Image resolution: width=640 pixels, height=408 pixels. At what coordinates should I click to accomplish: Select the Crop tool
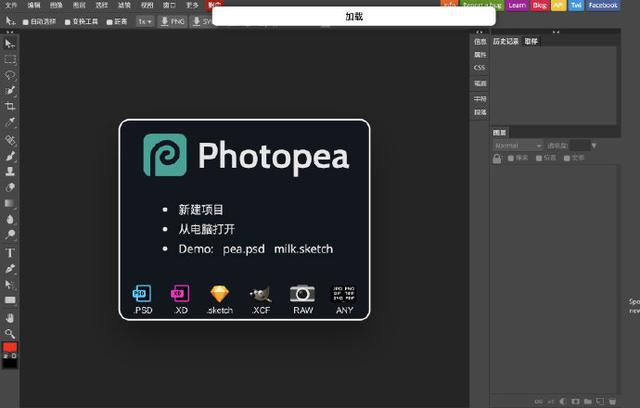(10, 106)
